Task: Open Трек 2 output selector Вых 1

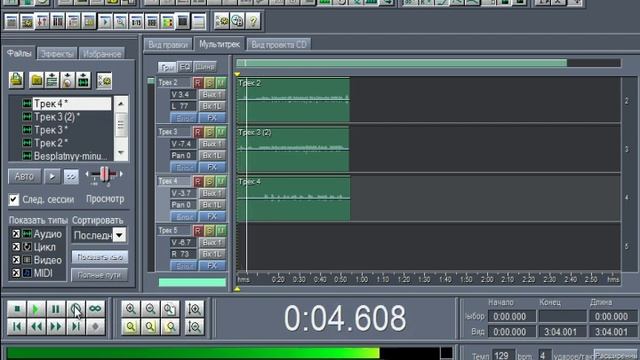Action: click(212, 95)
